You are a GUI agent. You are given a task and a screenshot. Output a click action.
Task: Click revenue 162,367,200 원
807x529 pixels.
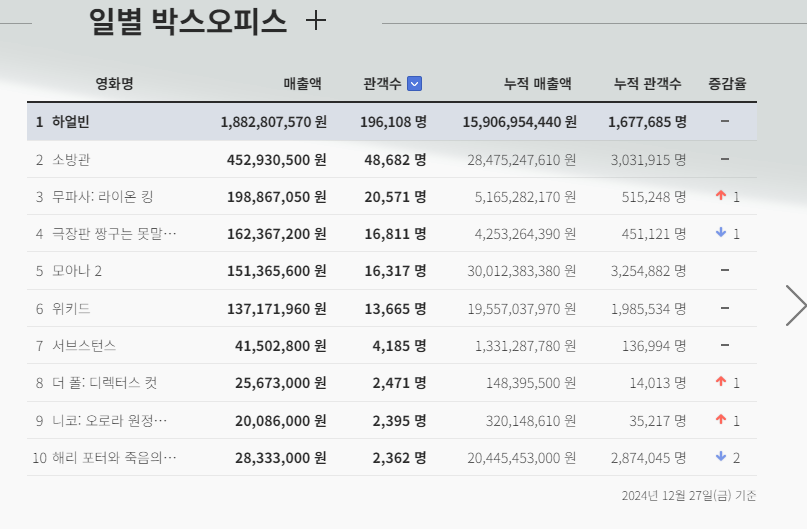(276, 234)
